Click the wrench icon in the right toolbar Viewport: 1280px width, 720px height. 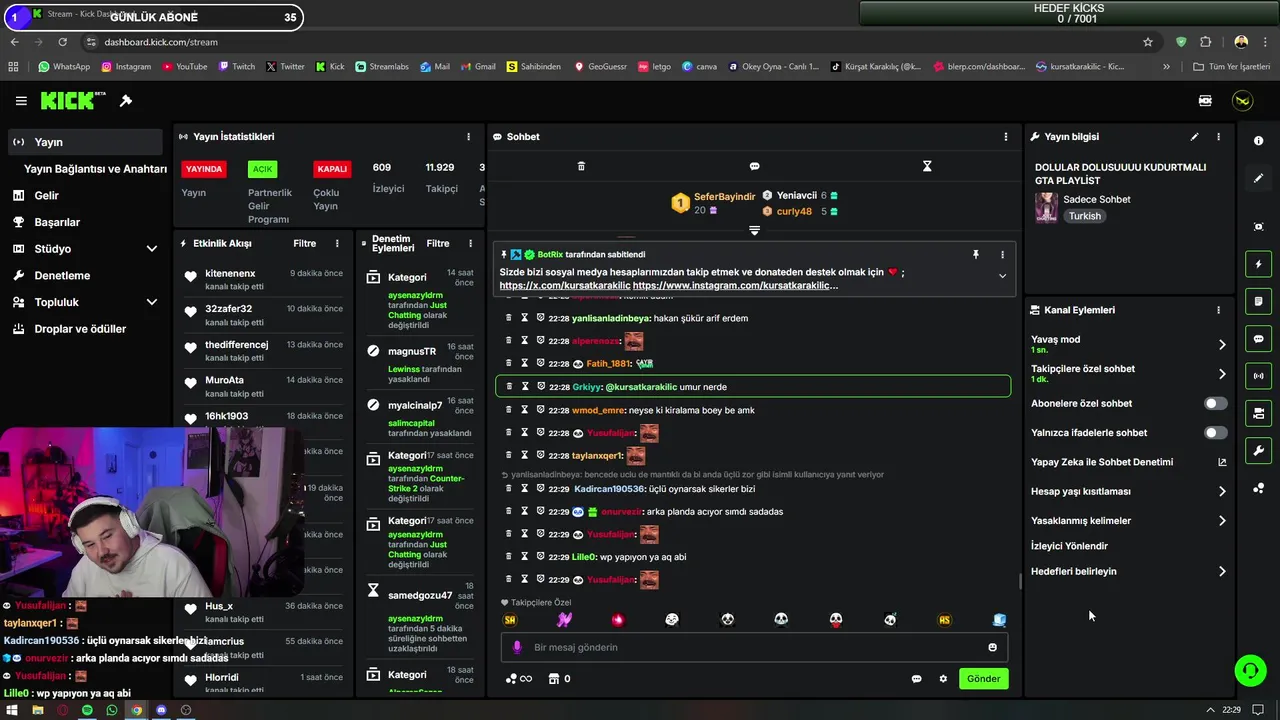click(1258, 451)
